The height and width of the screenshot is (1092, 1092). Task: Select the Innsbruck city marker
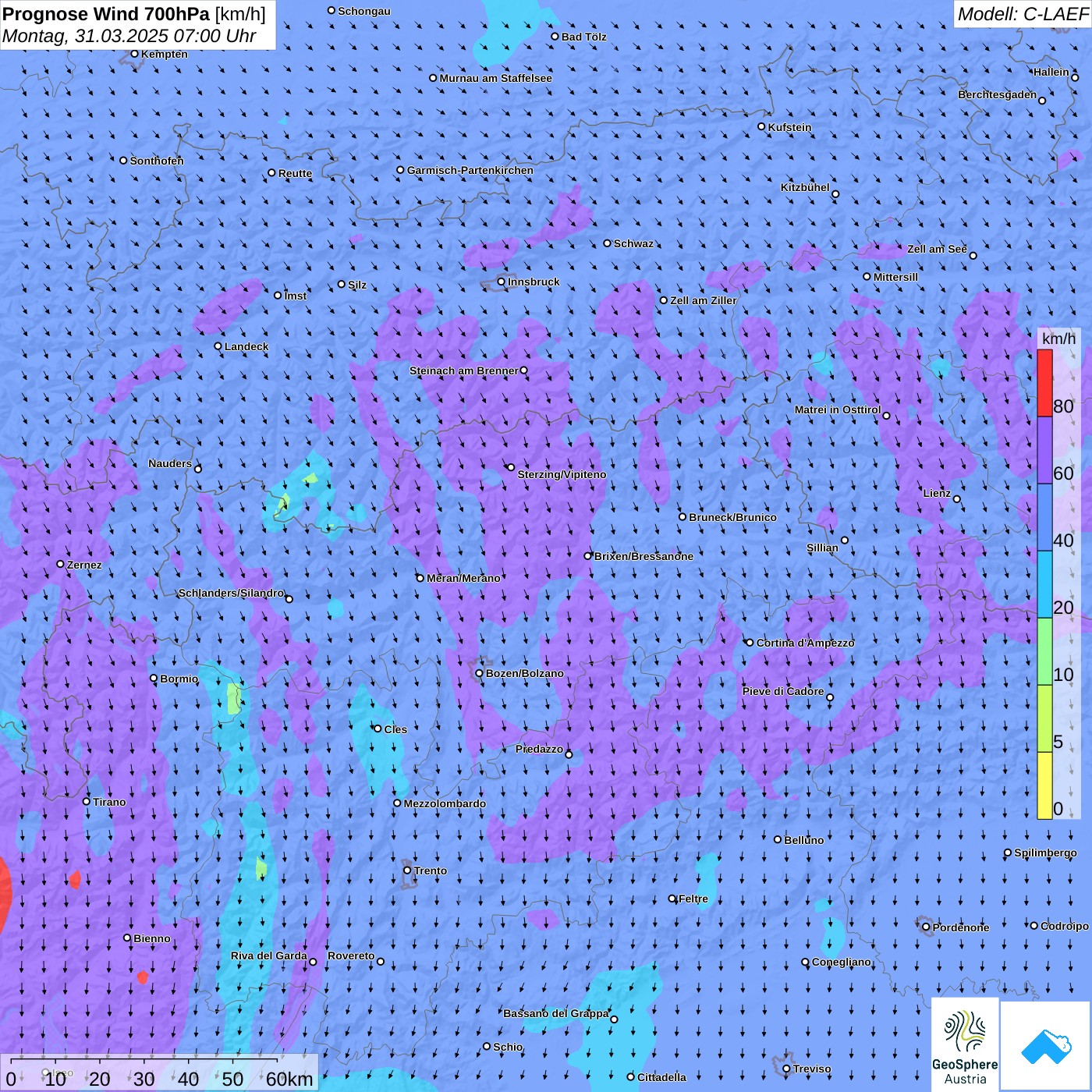tap(502, 282)
